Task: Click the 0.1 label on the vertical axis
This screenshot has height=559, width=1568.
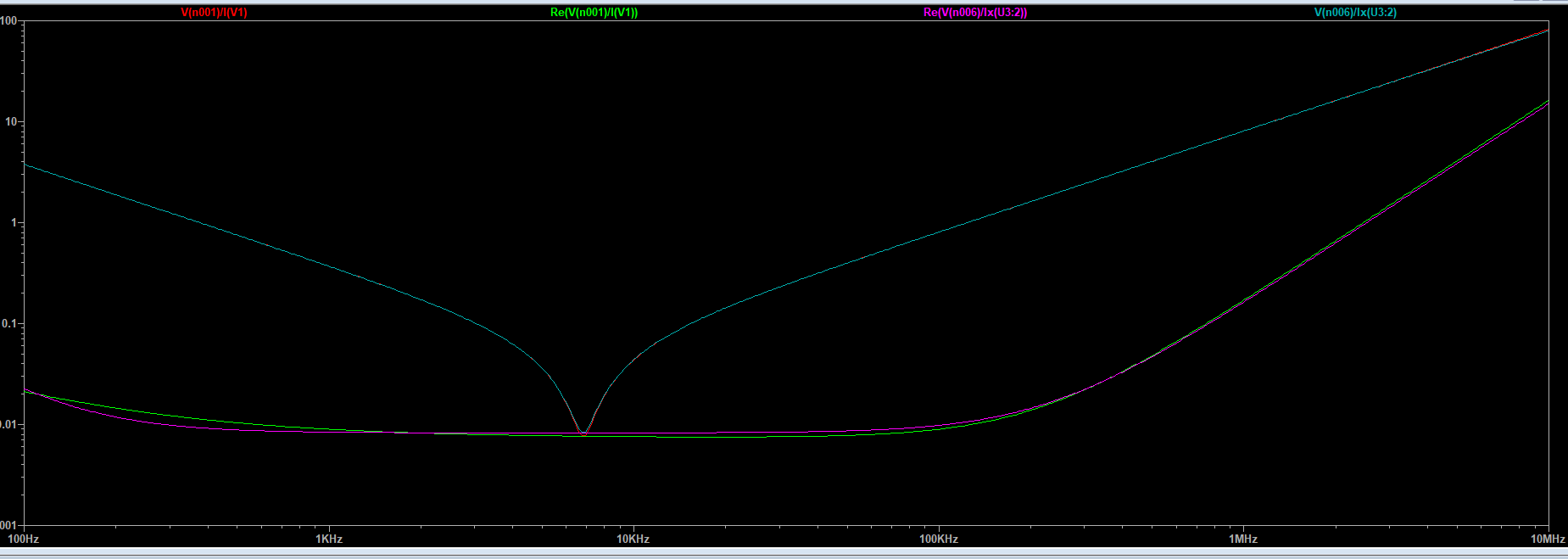Action: [x=9, y=324]
